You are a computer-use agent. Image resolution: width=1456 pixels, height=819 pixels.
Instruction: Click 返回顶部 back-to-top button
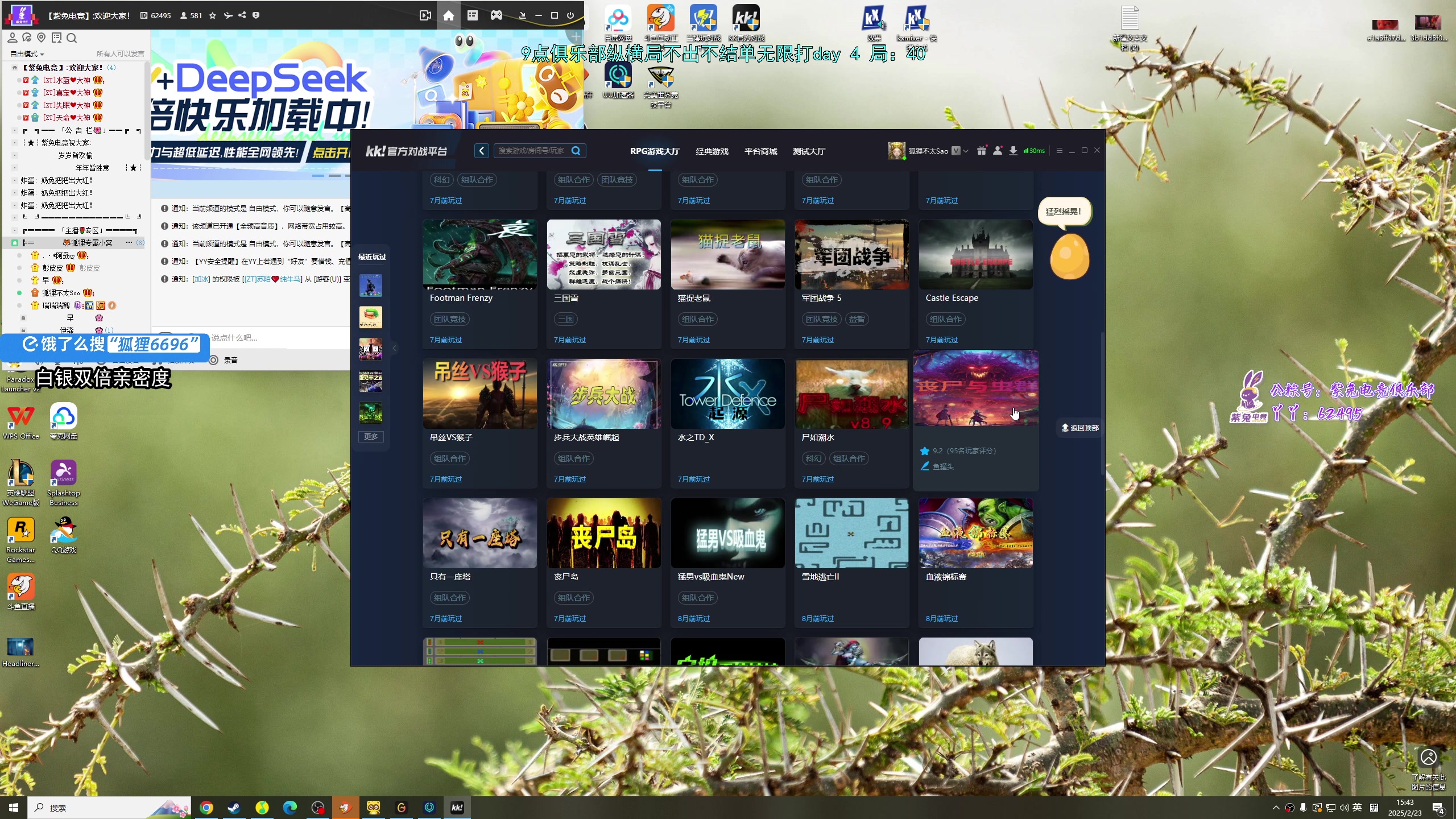click(1079, 428)
